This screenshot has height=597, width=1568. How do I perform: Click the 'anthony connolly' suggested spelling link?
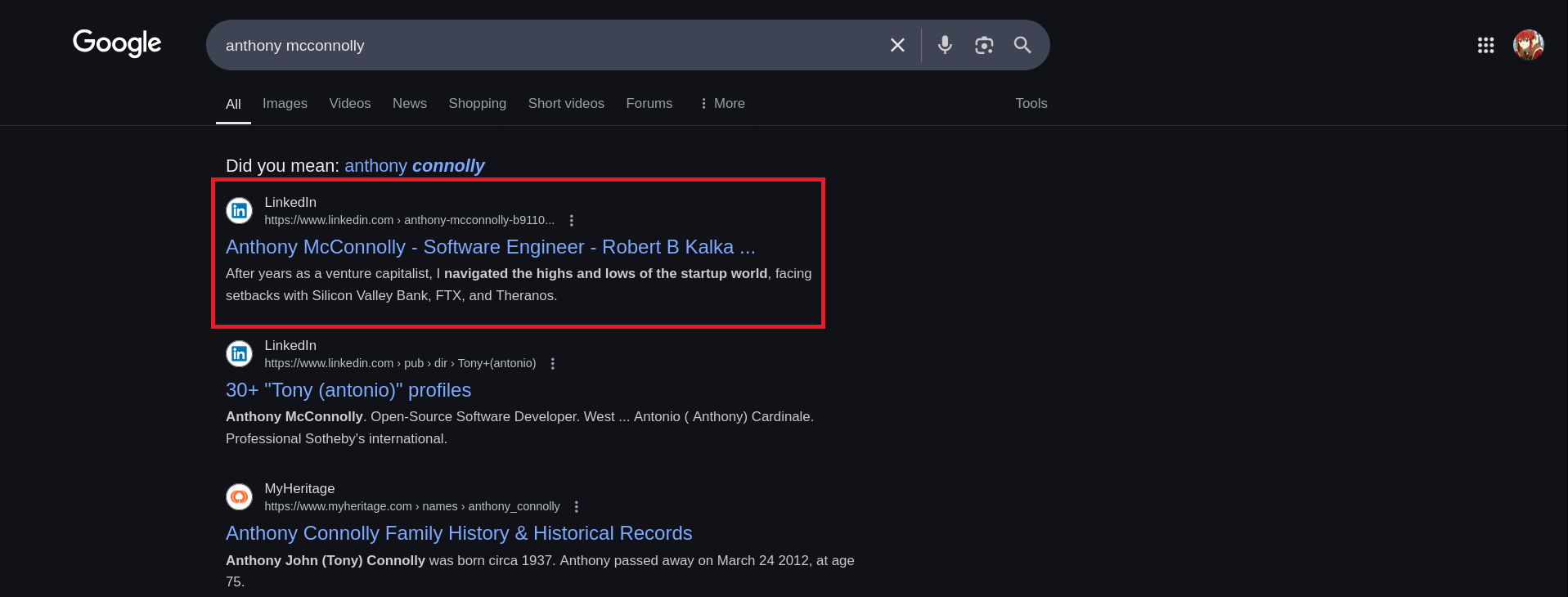414,166
